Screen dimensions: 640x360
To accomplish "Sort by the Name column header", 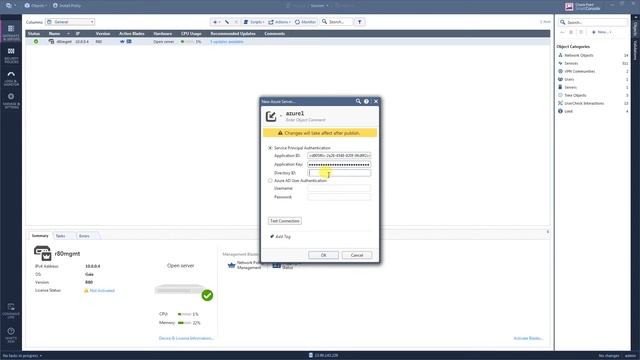I will (x=54, y=33).
